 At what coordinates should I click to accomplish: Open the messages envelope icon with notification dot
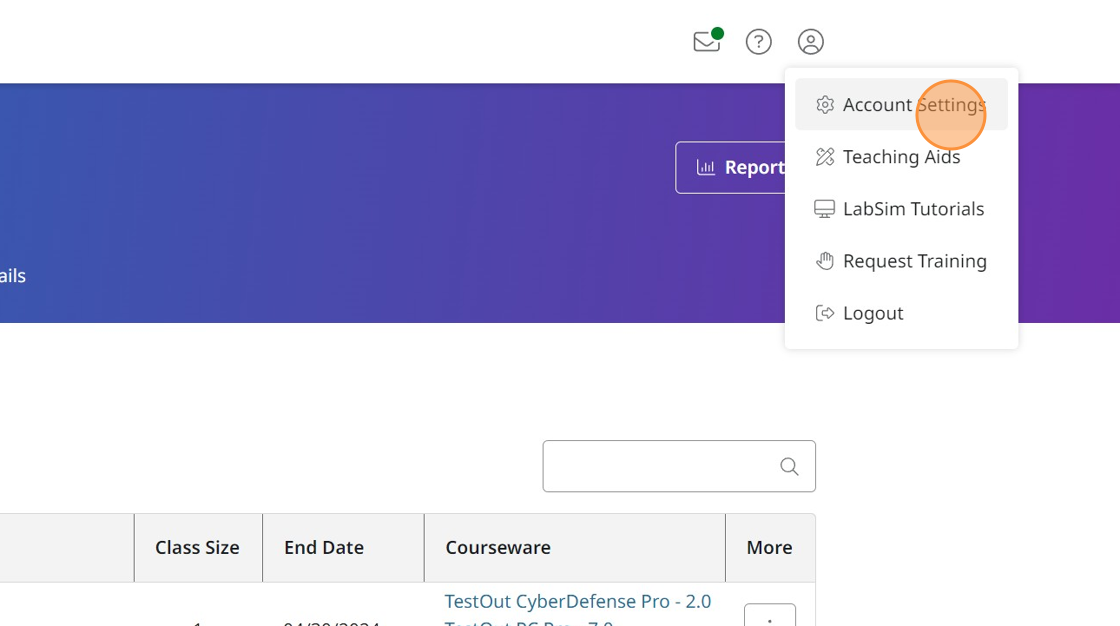point(706,42)
